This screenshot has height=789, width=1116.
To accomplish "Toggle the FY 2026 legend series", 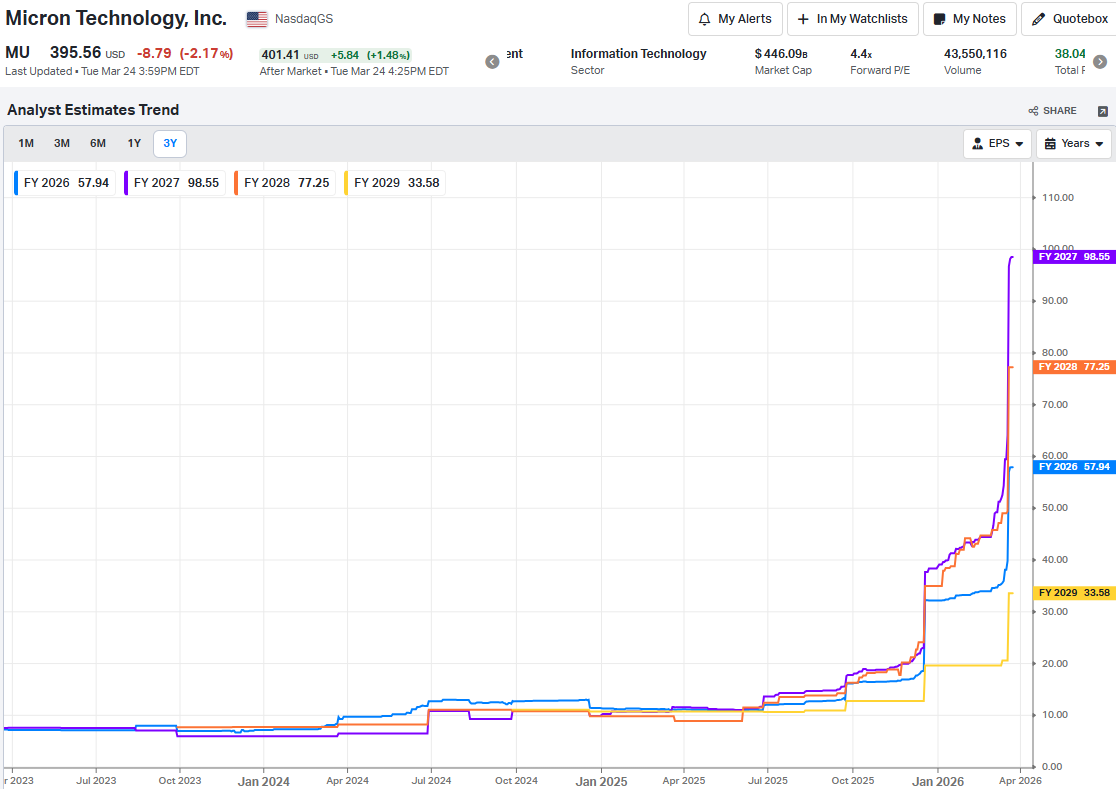I will (64, 183).
